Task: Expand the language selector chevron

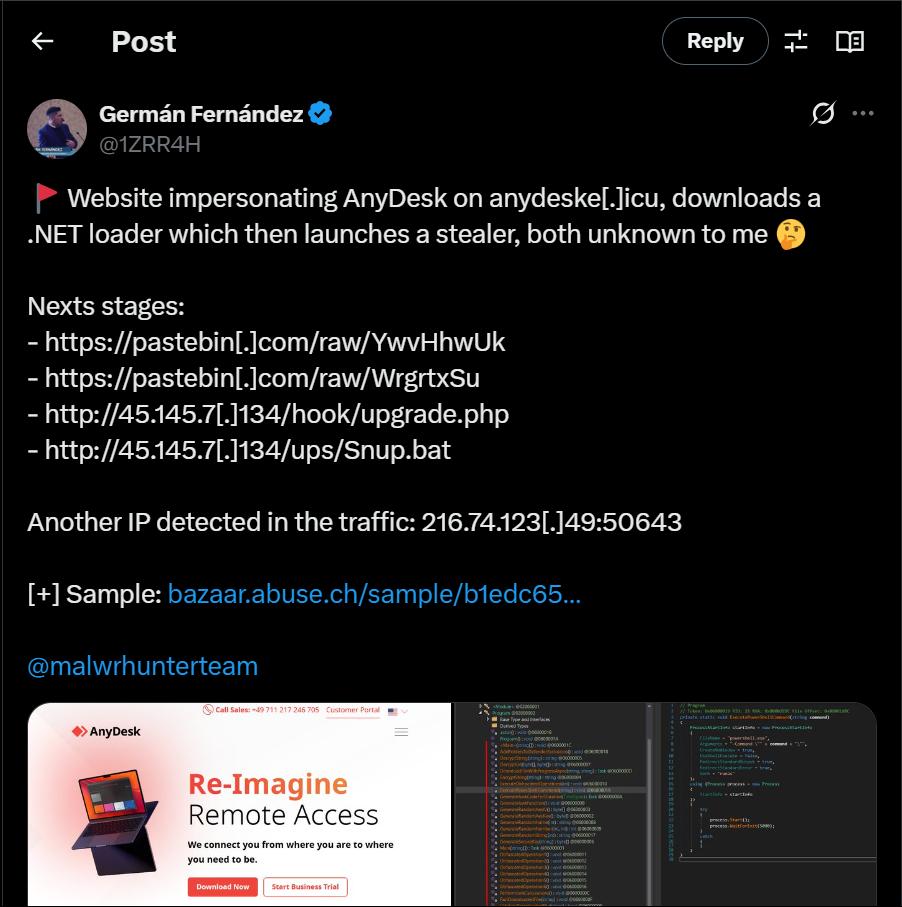Action: (x=404, y=710)
